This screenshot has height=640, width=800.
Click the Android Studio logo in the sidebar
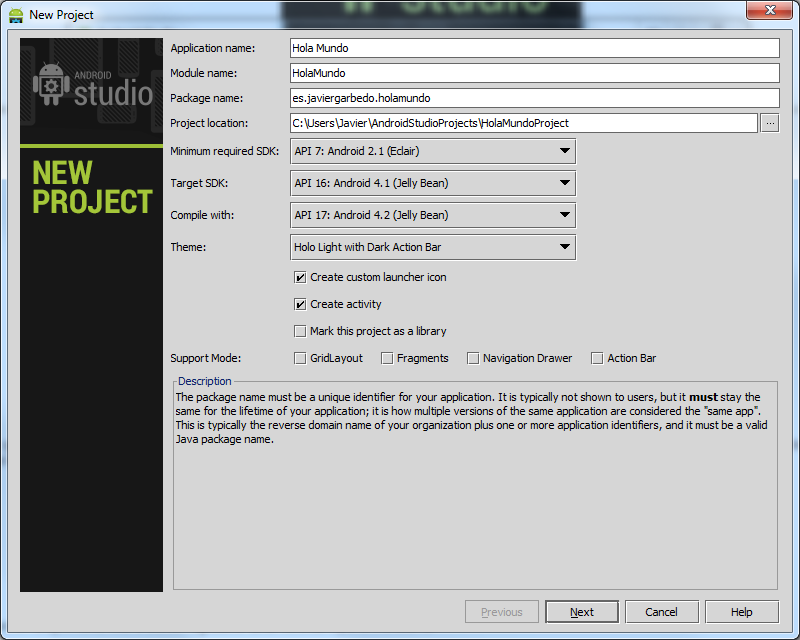point(92,88)
